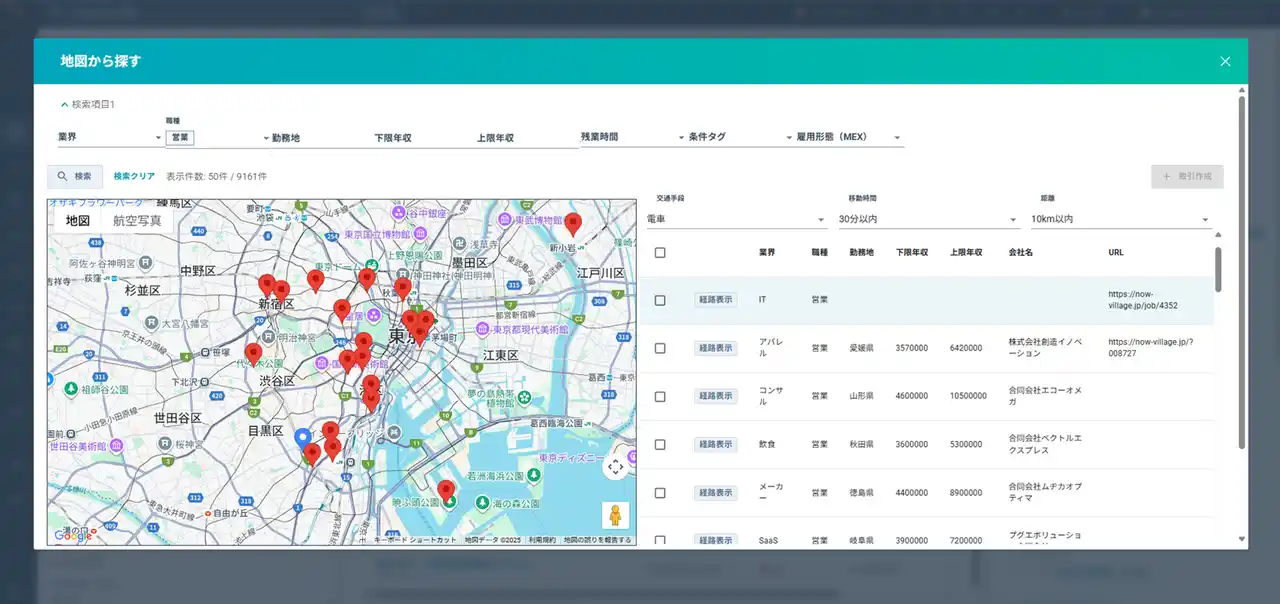Select the checkbox for the アパレル row
The height and width of the screenshot is (604, 1280).
click(x=660, y=348)
